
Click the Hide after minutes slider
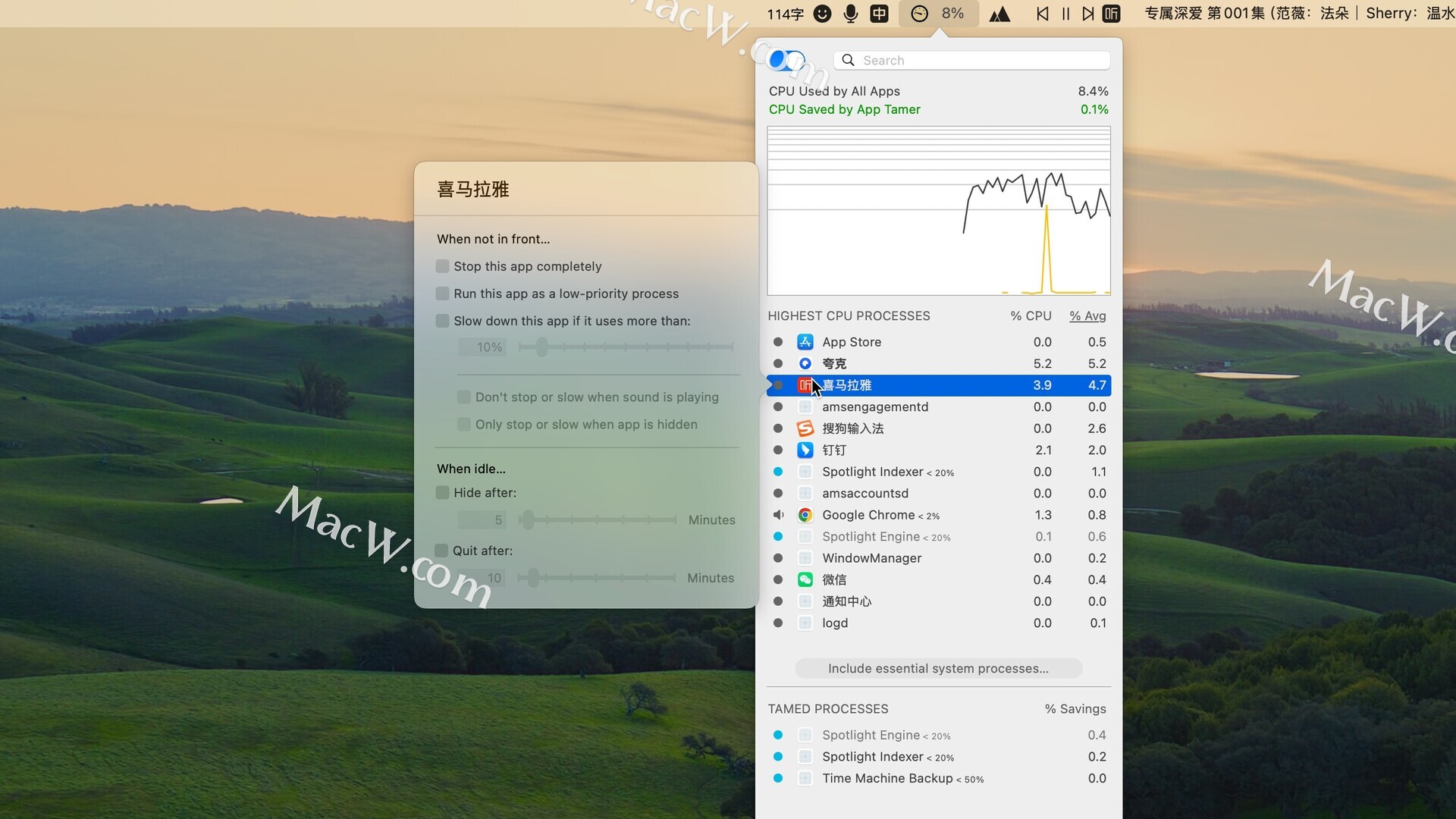(x=598, y=520)
